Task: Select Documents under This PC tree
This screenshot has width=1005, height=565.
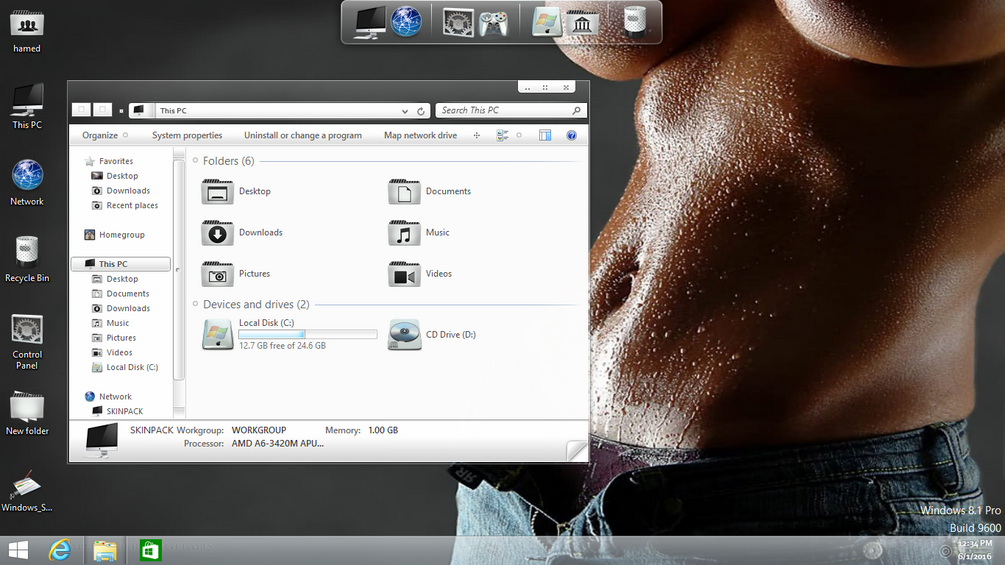Action: point(128,293)
